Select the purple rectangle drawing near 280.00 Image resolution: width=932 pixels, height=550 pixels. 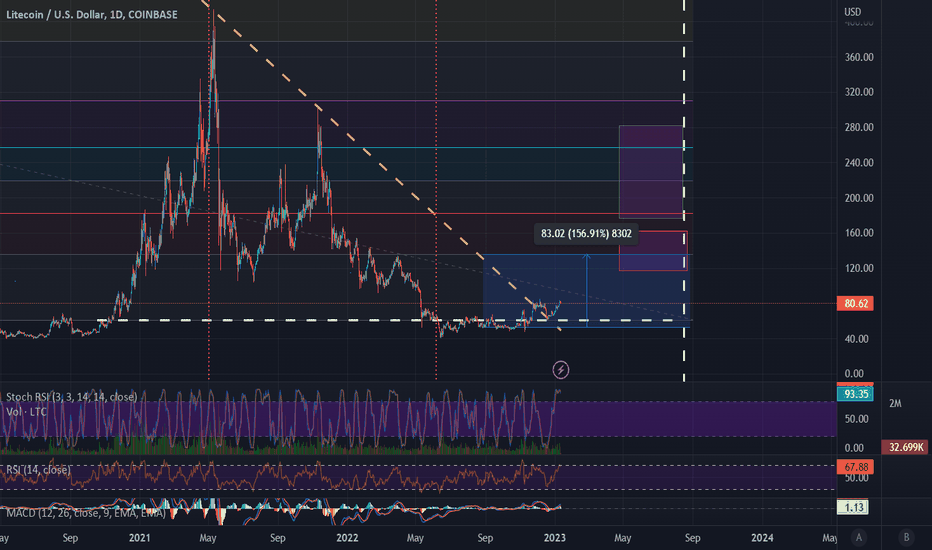(x=651, y=172)
